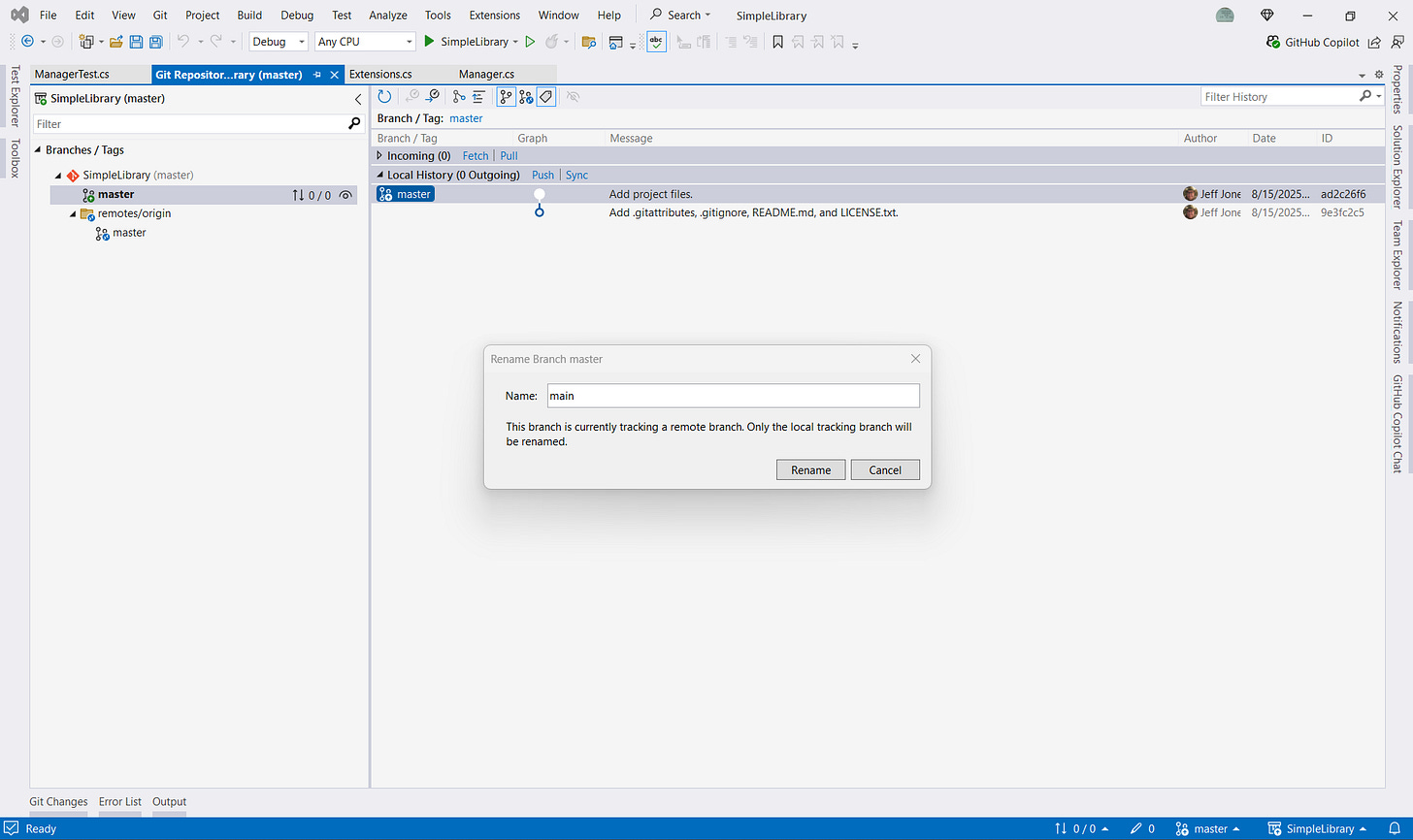
Task: Open the master branch picker in the status bar
Action: (x=1208, y=829)
